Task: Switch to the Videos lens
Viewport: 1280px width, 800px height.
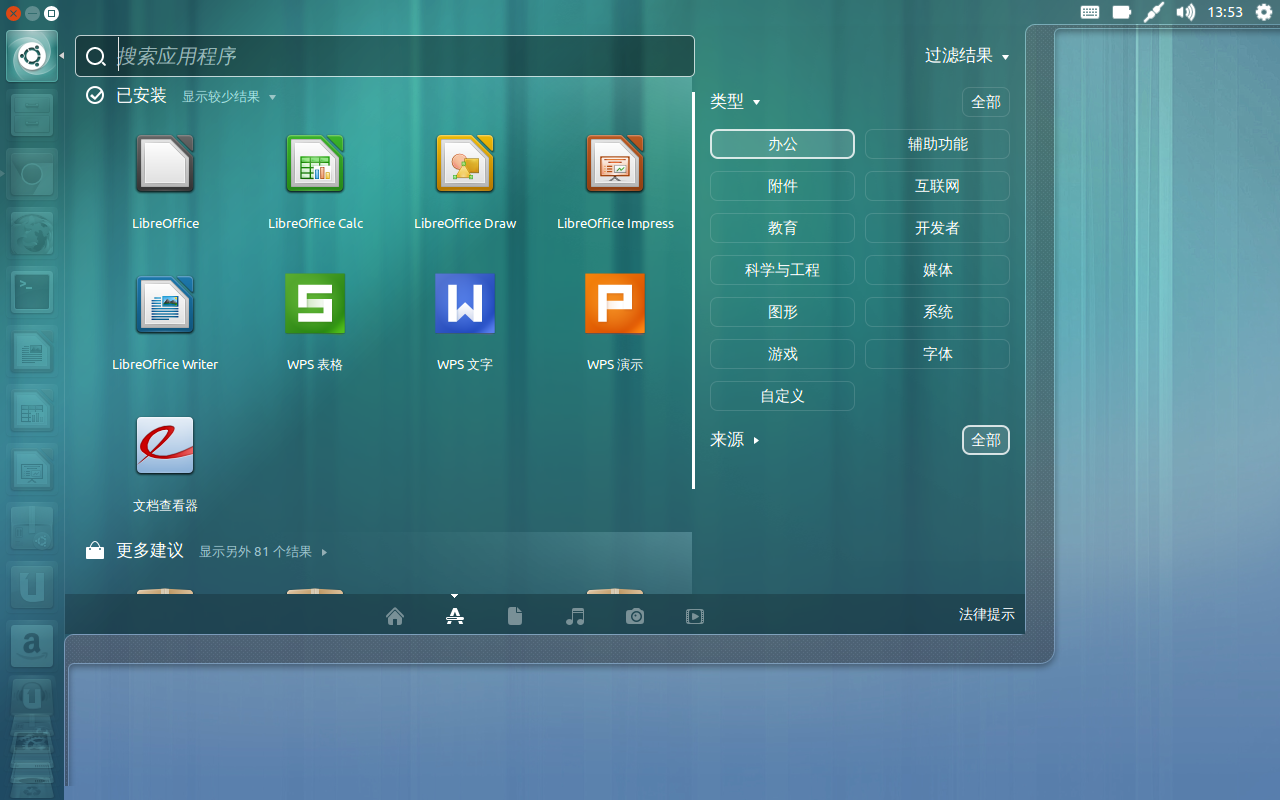Action: pos(695,616)
